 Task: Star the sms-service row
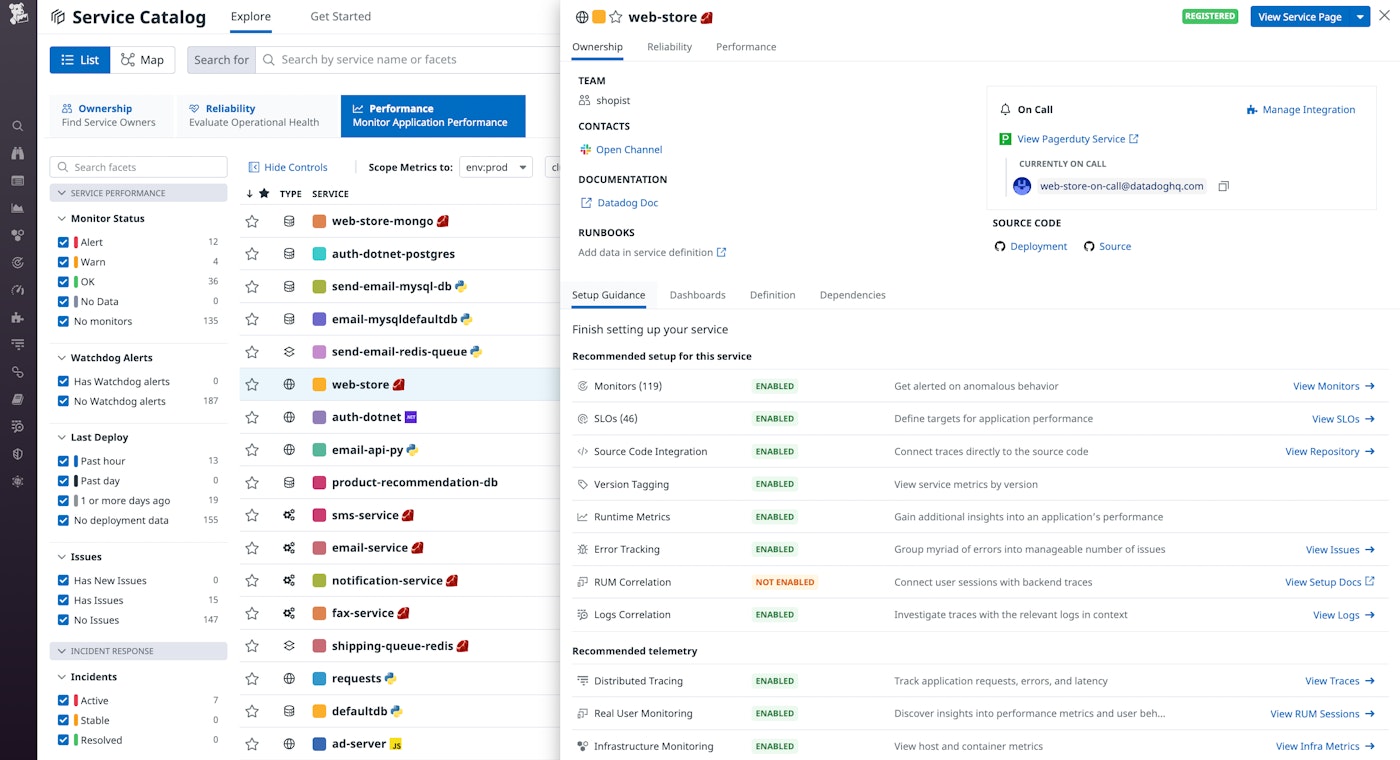[x=252, y=515]
